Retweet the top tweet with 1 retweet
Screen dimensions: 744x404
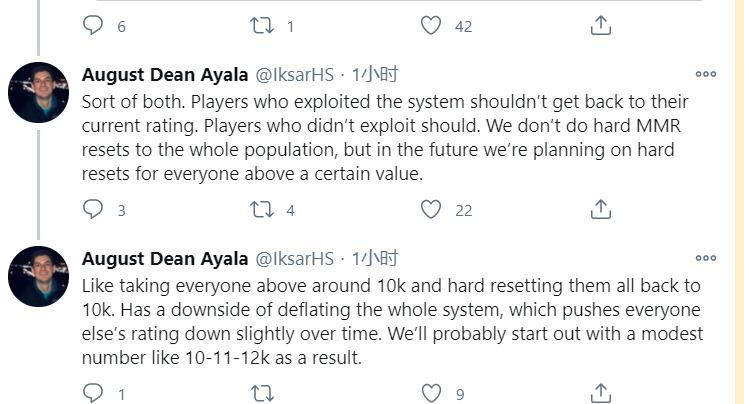click(x=262, y=25)
